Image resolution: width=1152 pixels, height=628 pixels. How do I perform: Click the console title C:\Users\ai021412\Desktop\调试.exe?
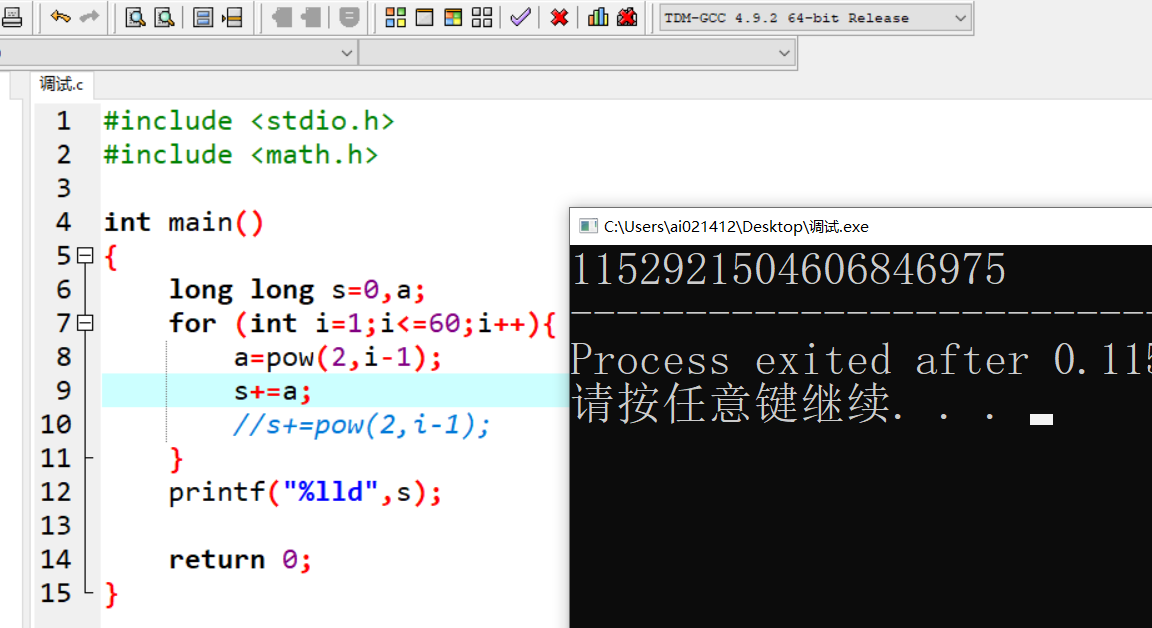point(736,227)
